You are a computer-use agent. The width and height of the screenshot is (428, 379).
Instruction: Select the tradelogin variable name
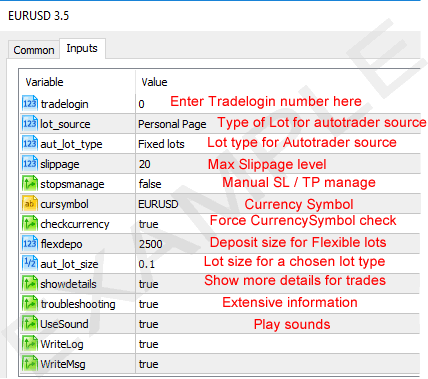tap(65, 104)
